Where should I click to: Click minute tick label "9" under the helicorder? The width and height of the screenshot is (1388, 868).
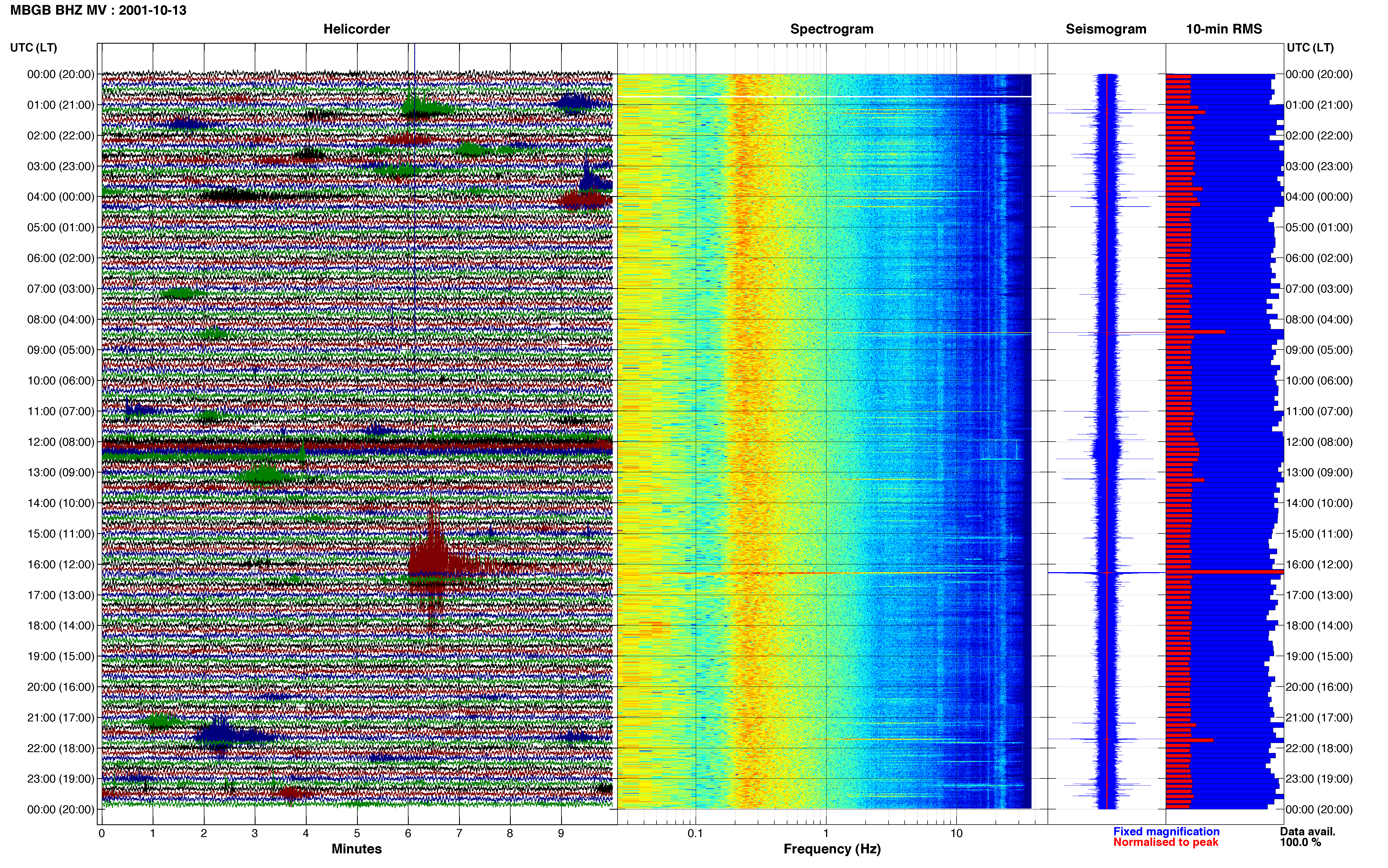[x=561, y=833]
